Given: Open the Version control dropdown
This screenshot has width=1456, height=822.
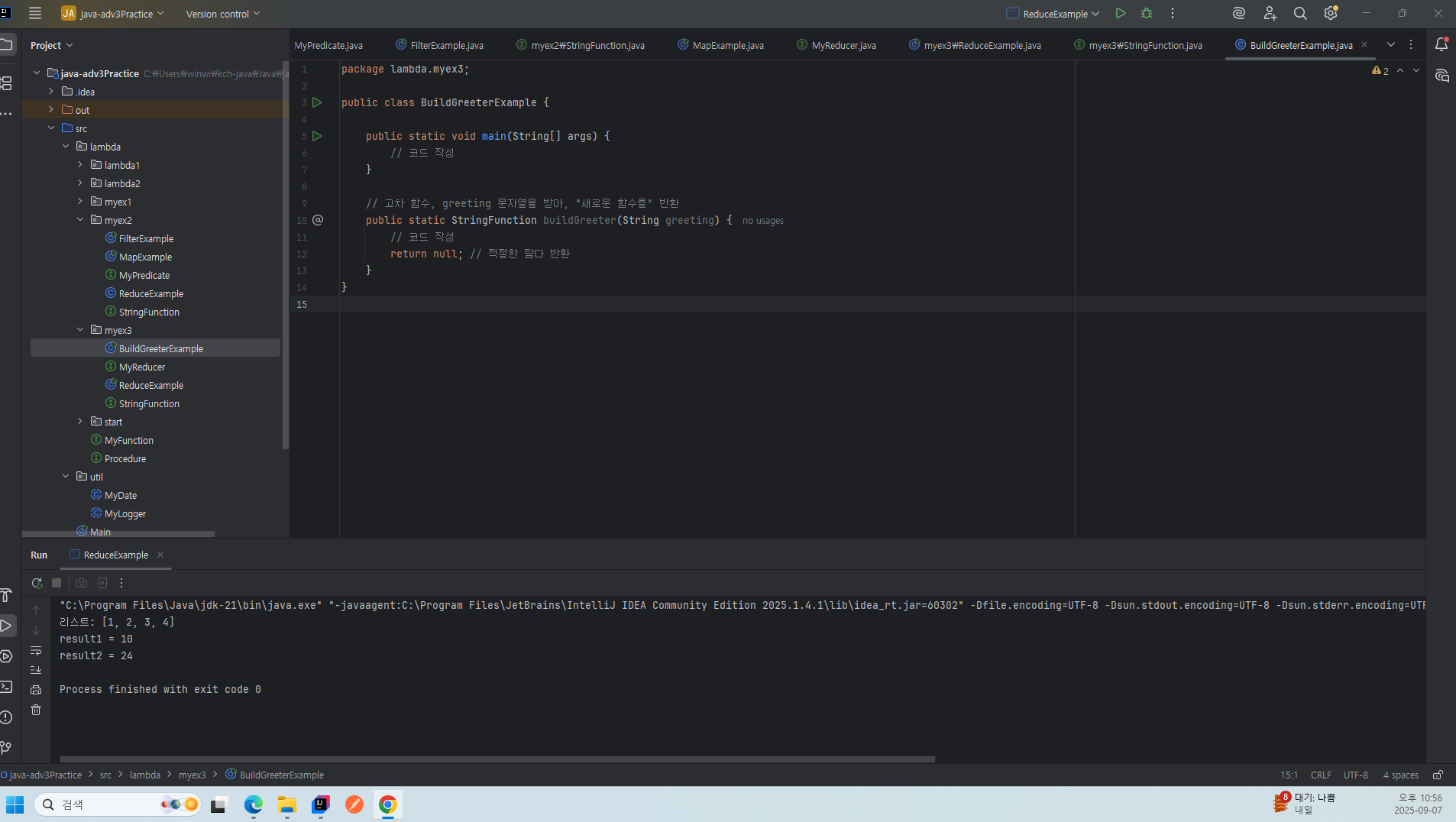Looking at the screenshot, I should coord(223,14).
